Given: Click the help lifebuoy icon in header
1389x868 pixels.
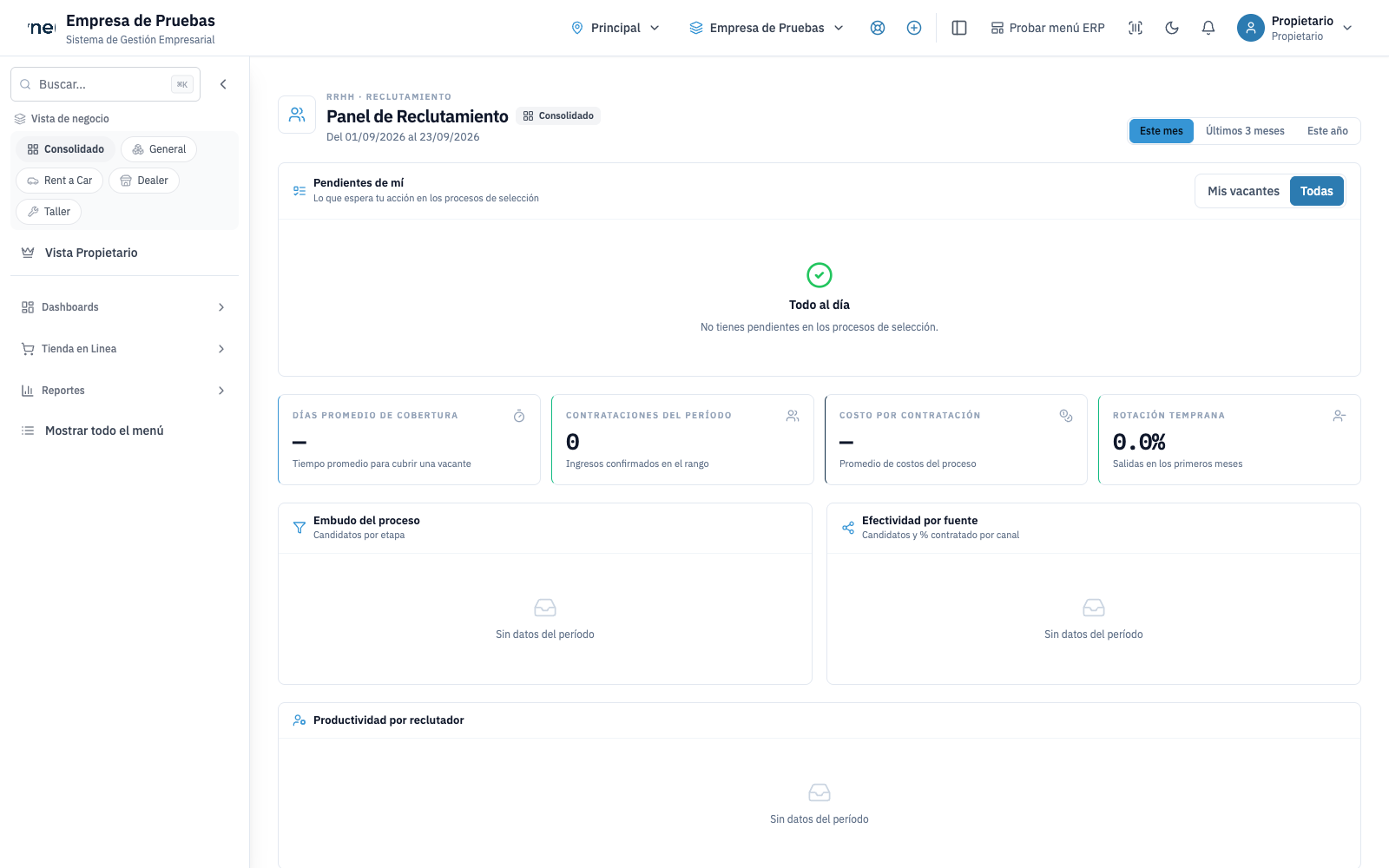Looking at the screenshot, I should (878, 28).
